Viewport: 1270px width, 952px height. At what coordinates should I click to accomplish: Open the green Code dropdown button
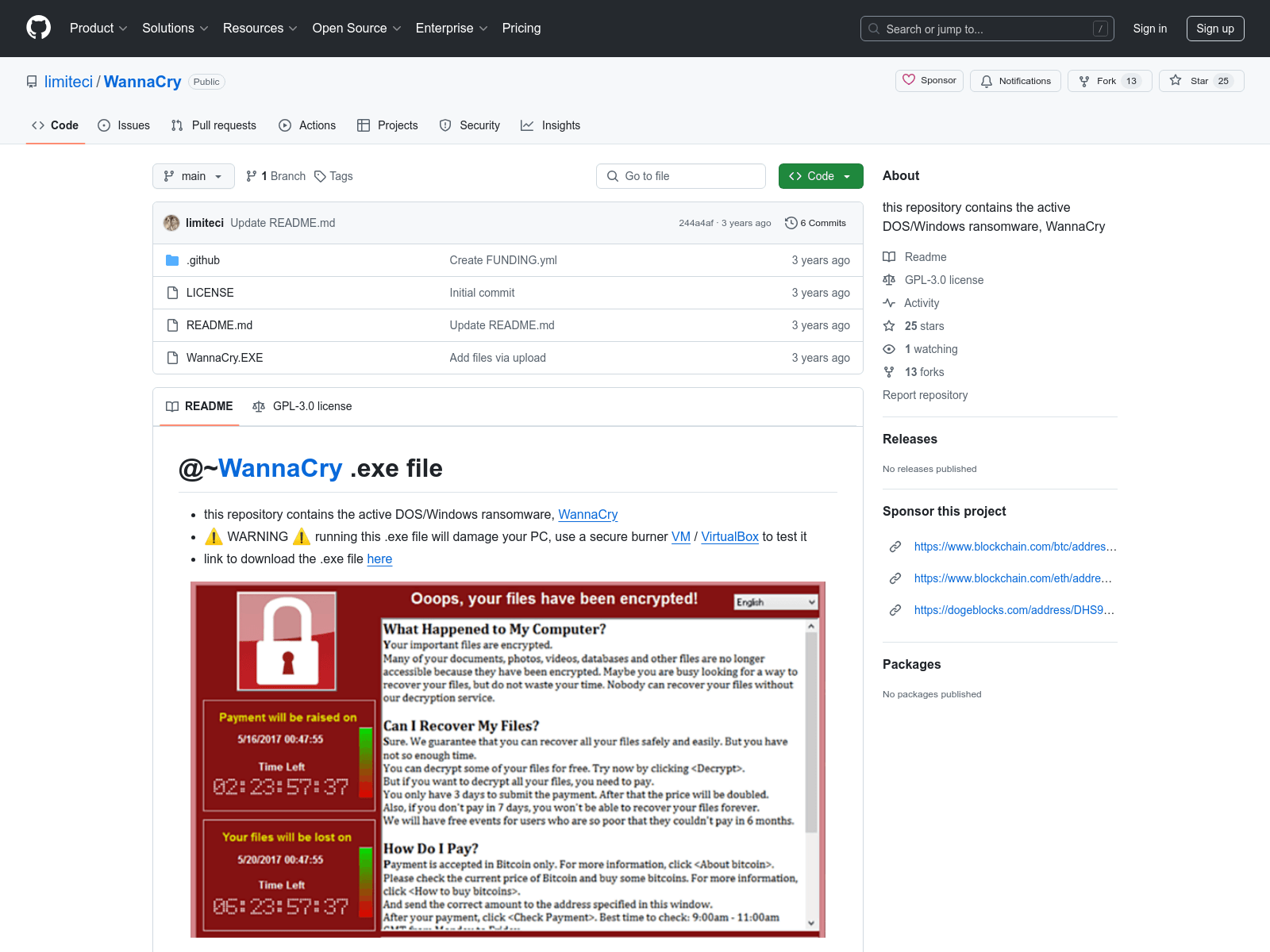(821, 176)
